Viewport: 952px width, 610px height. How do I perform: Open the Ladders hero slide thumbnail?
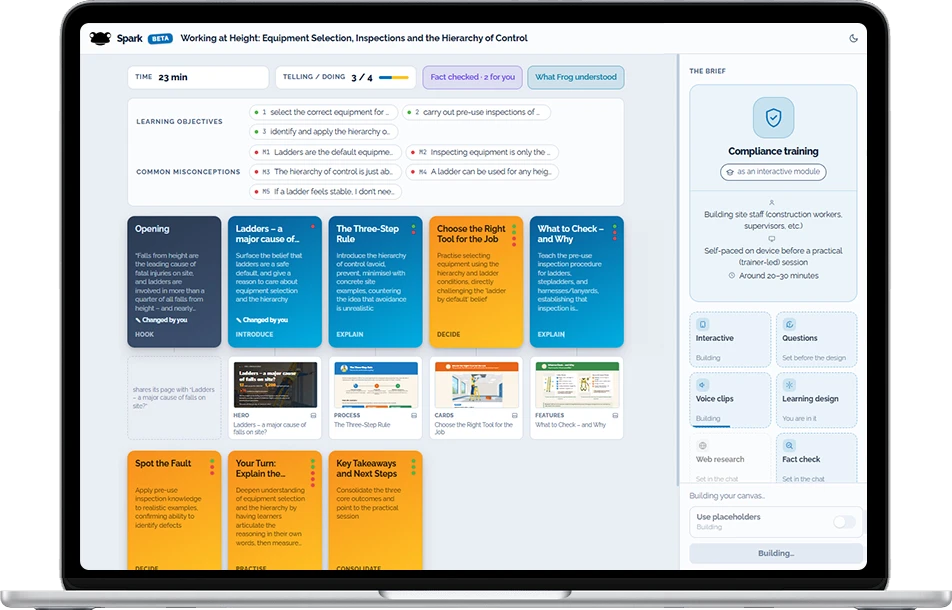pos(275,385)
